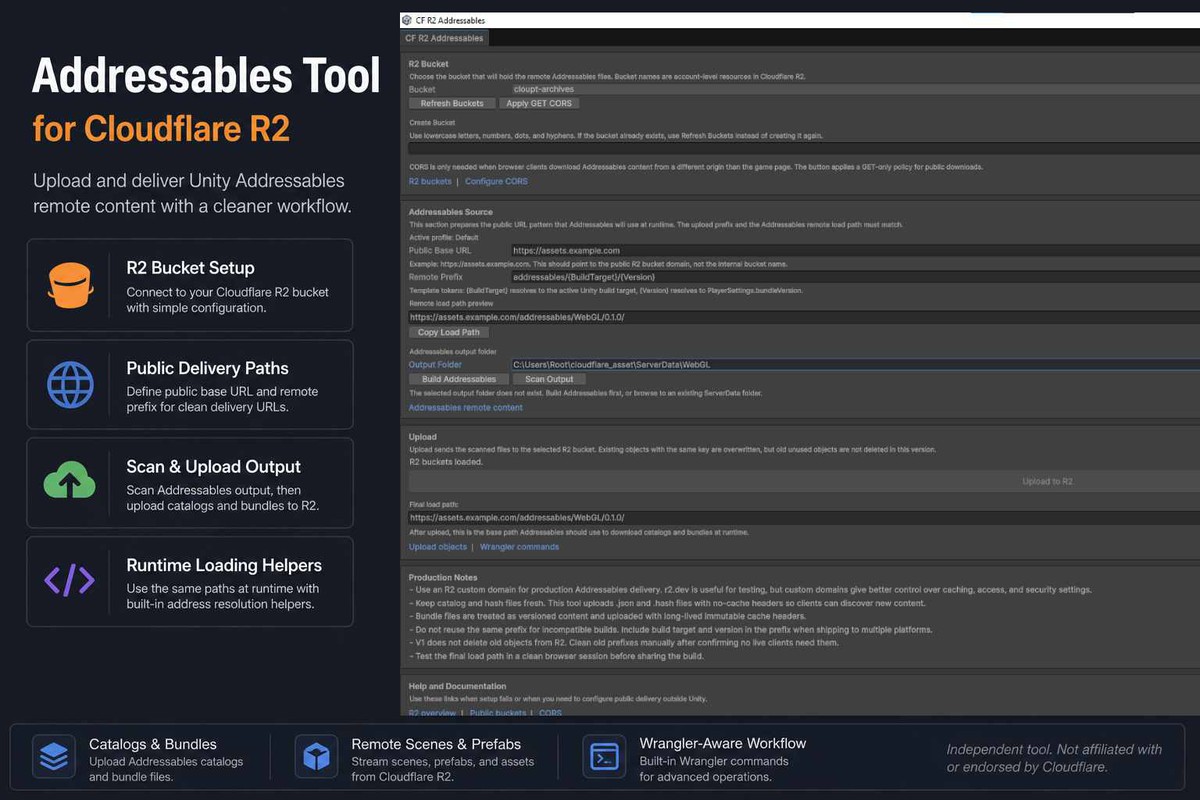Viewport: 1200px width, 800px height.
Task: Click the Output Folder link label
Action: (435, 365)
